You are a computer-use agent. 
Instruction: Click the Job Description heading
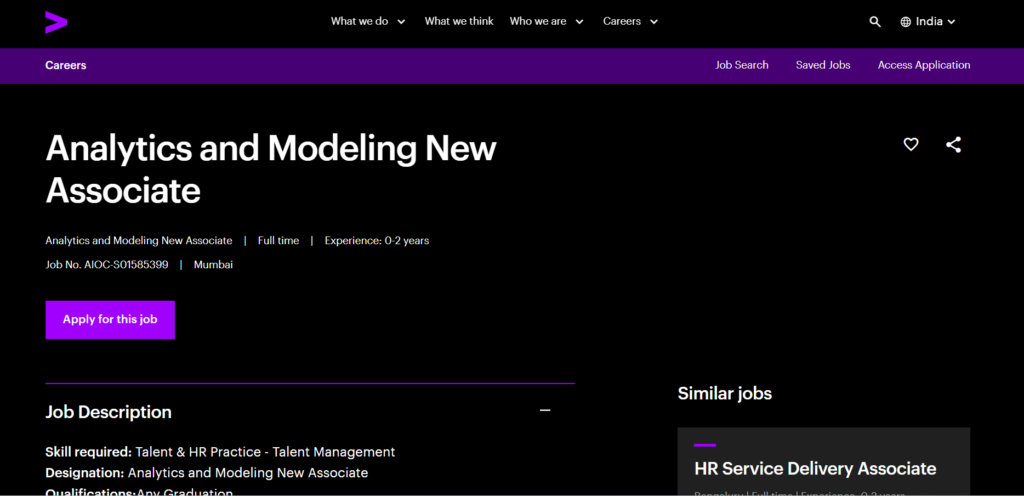pyautogui.click(x=109, y=412)
